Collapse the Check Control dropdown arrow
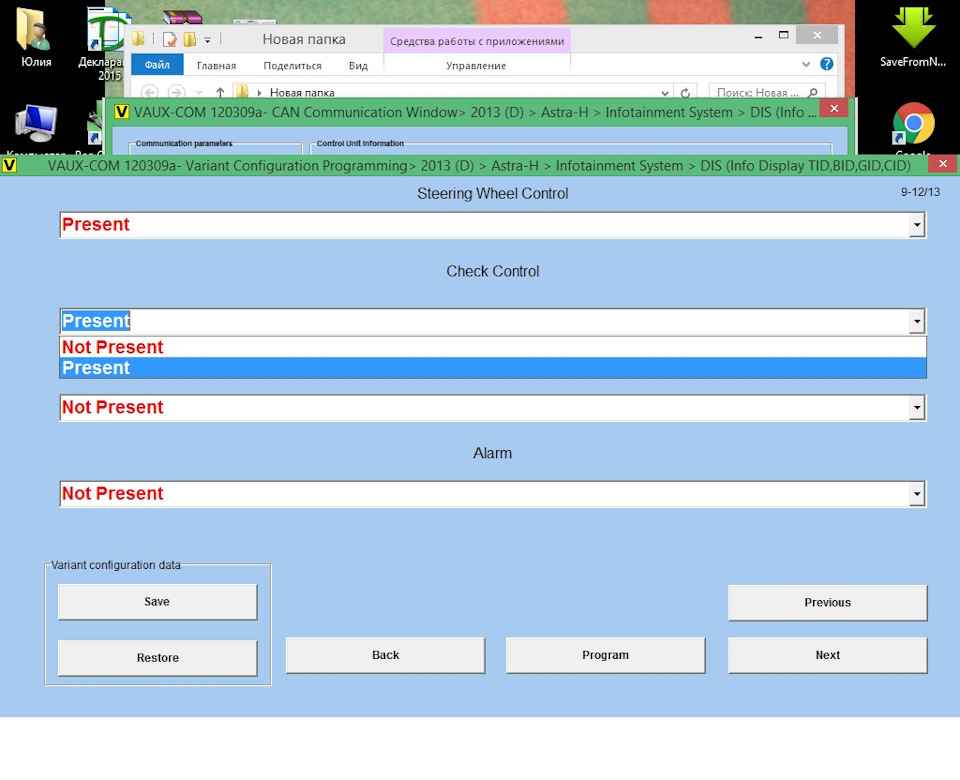 coord(917,321)
